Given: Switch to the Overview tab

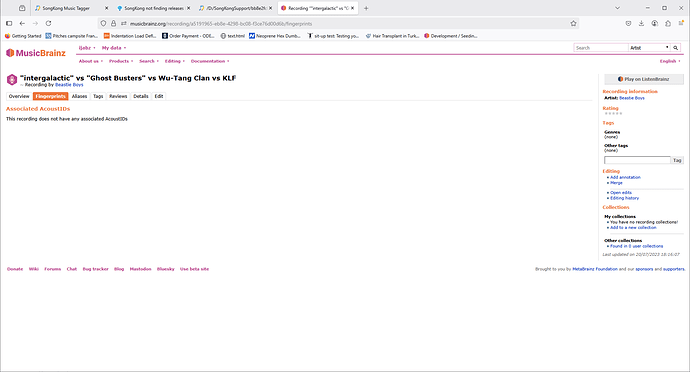Looking at the screenshot, I should pyautogui.click(x=19, y=96).
